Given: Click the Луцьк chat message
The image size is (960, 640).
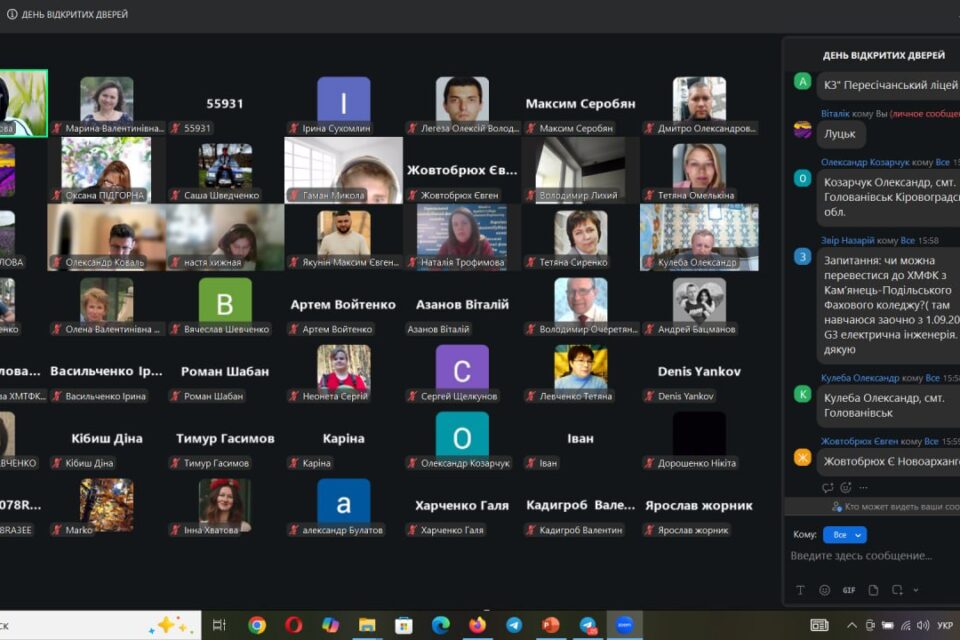Looking at the screenshot, I should [x=840, y=134].
